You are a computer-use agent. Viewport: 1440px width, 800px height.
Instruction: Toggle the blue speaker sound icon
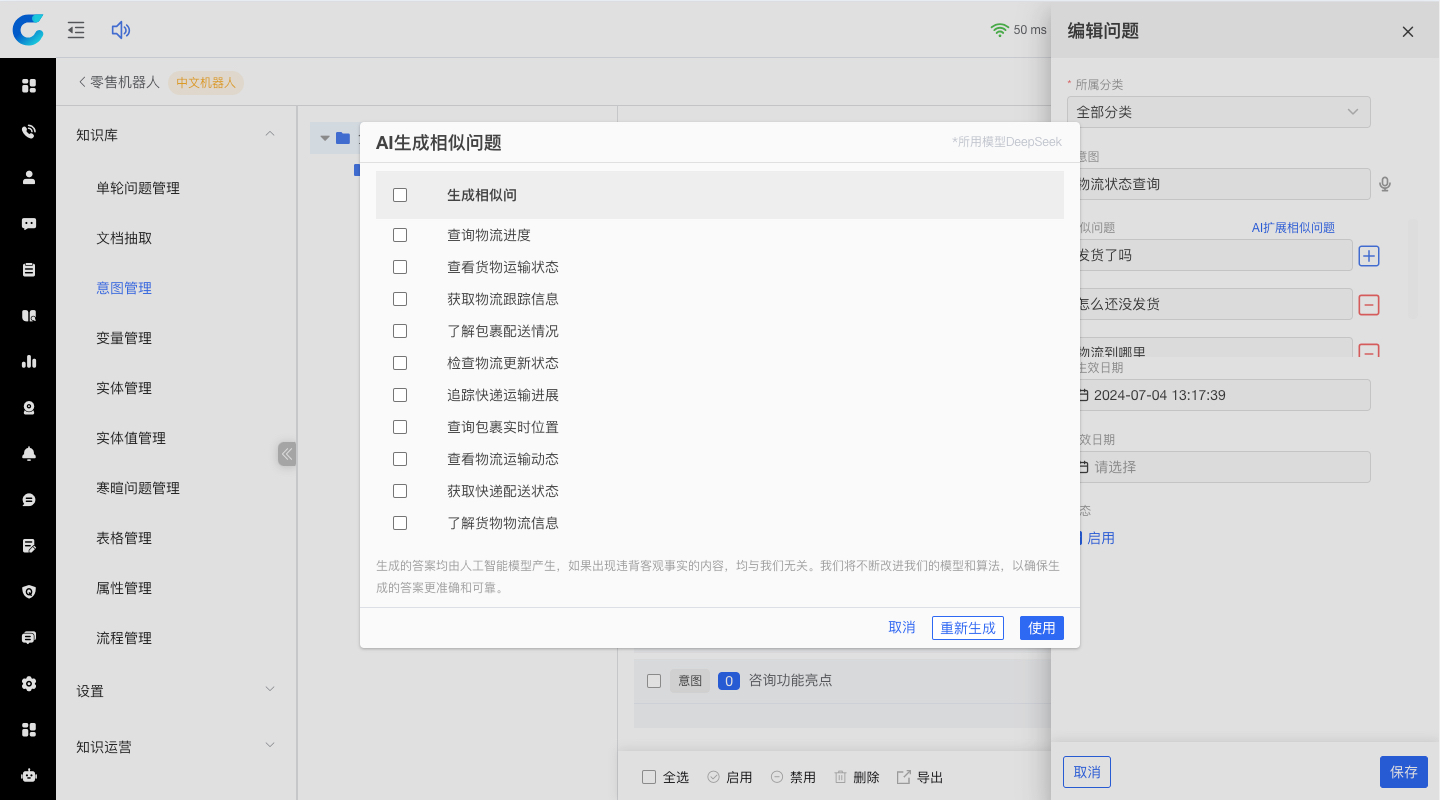121,30
